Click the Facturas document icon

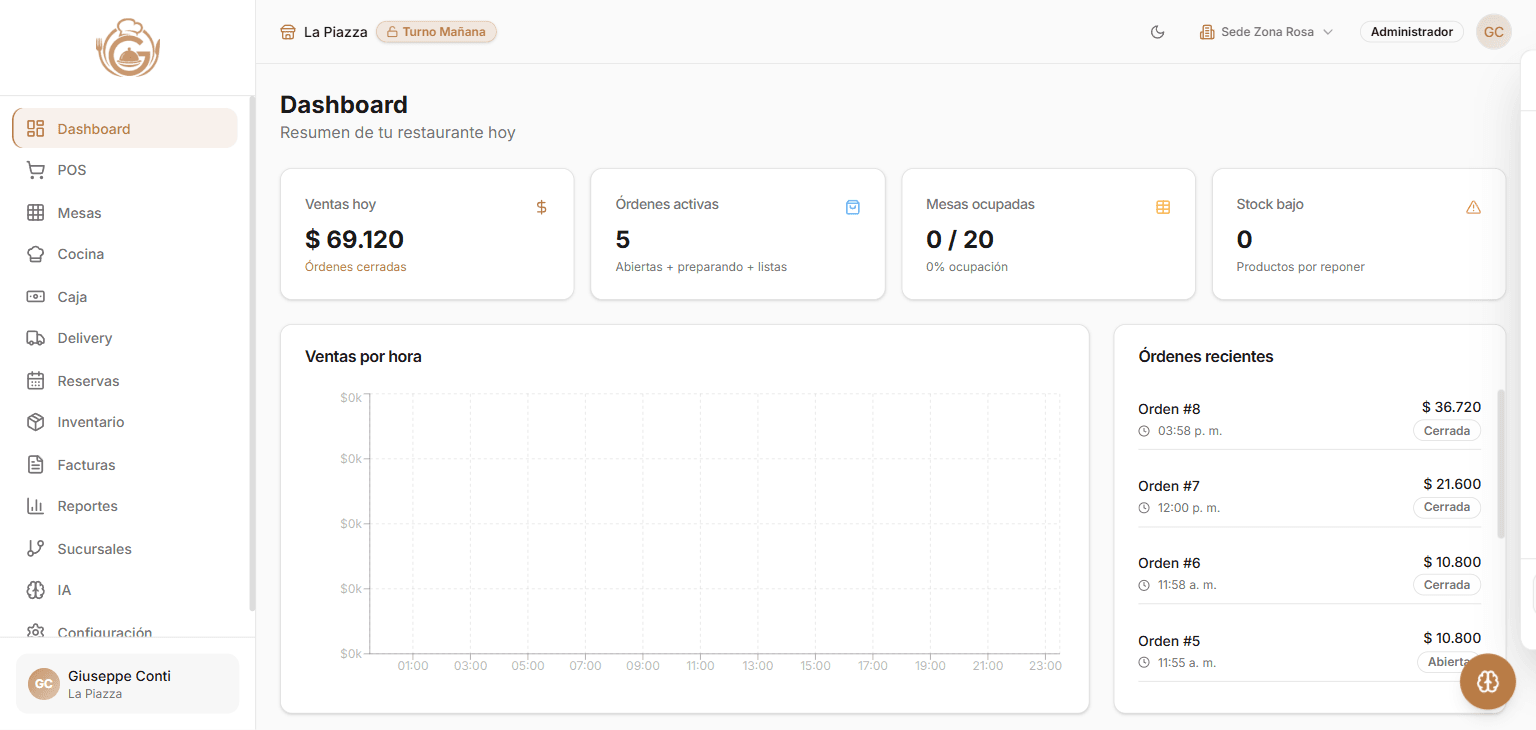(36, 465)
